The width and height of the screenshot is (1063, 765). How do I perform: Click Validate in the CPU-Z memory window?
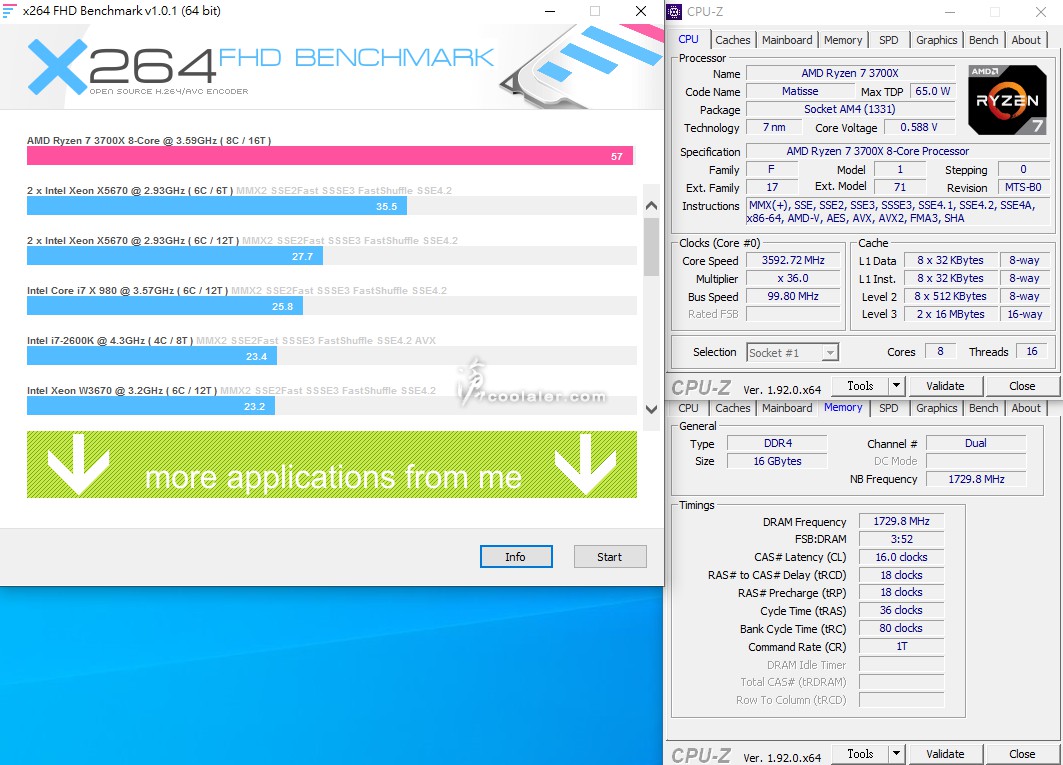945,753
